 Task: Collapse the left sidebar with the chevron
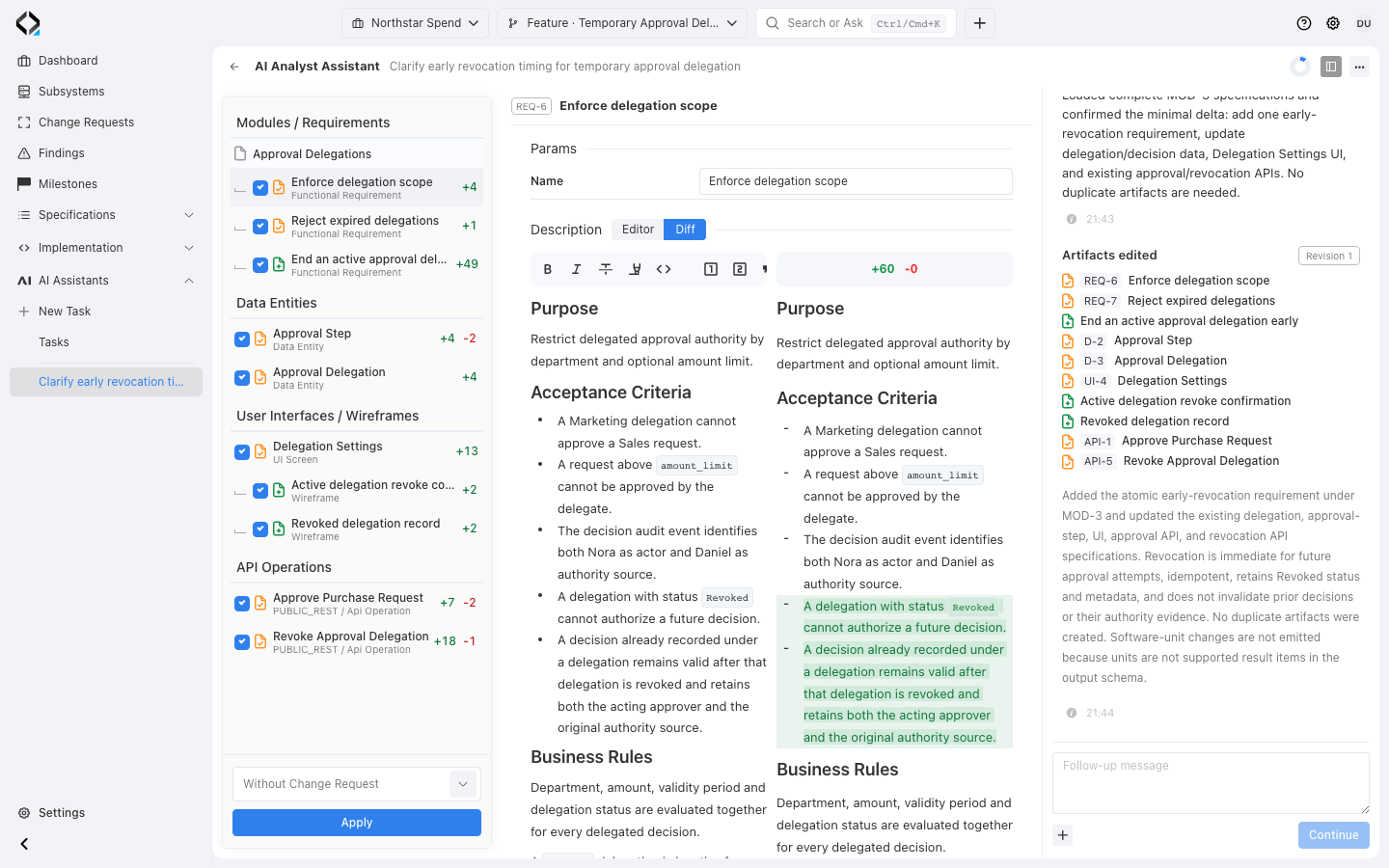point(24,844)
